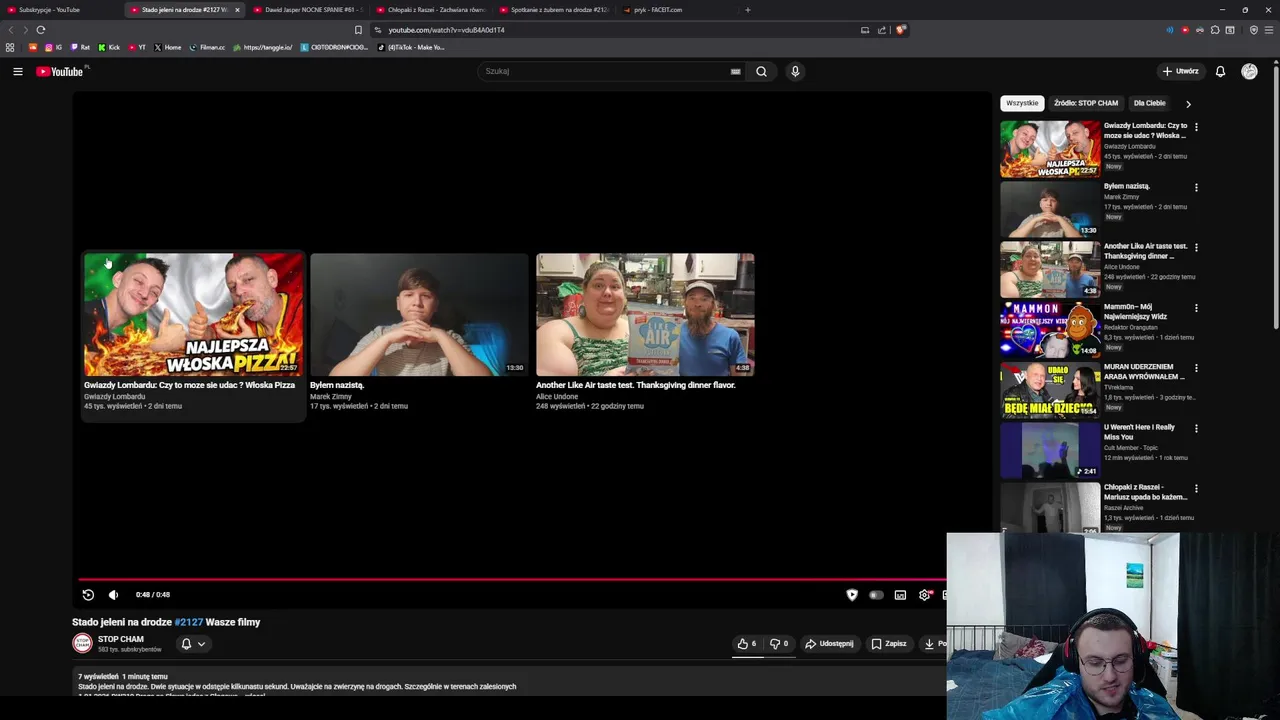Screen dimensions: 1280x720
Task: Select the Źródło: STOP CHAM chip
Action: (x=1086, y=103)
